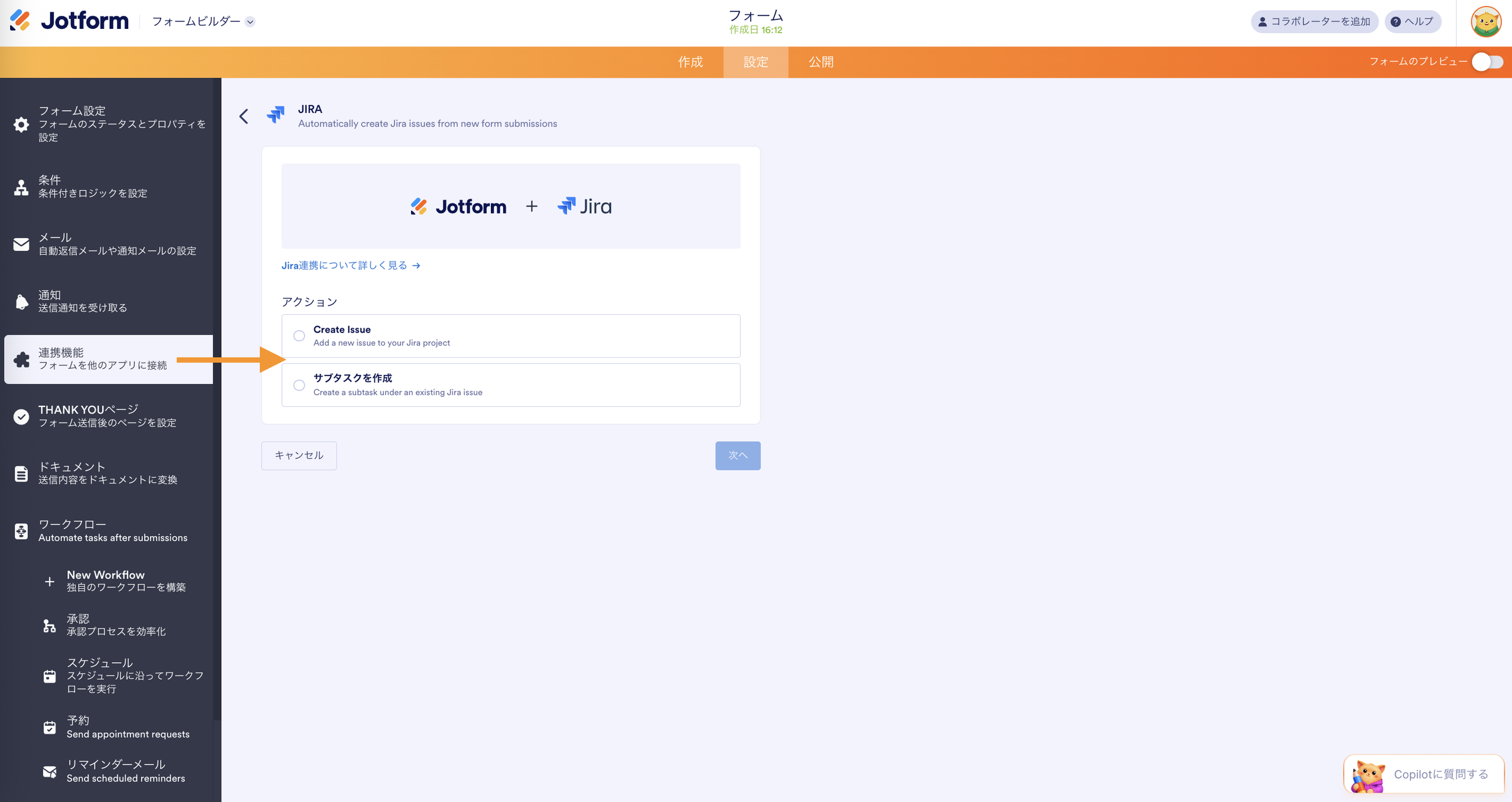Open フォーム設定 gear icon in sidebar
The width and height of the screenshot is (1512, 802).
pyautogui.click(x=21, y=124)
